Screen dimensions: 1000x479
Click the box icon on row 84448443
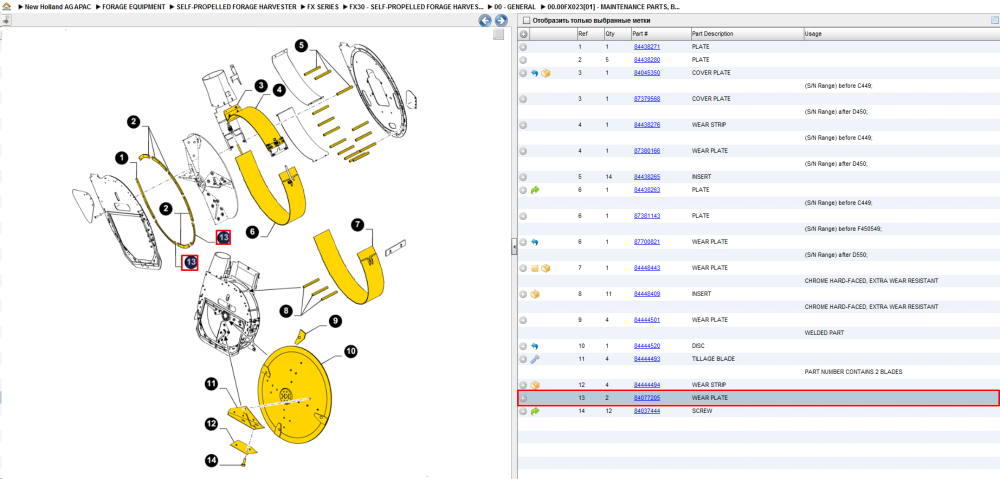tap(545, 269)
